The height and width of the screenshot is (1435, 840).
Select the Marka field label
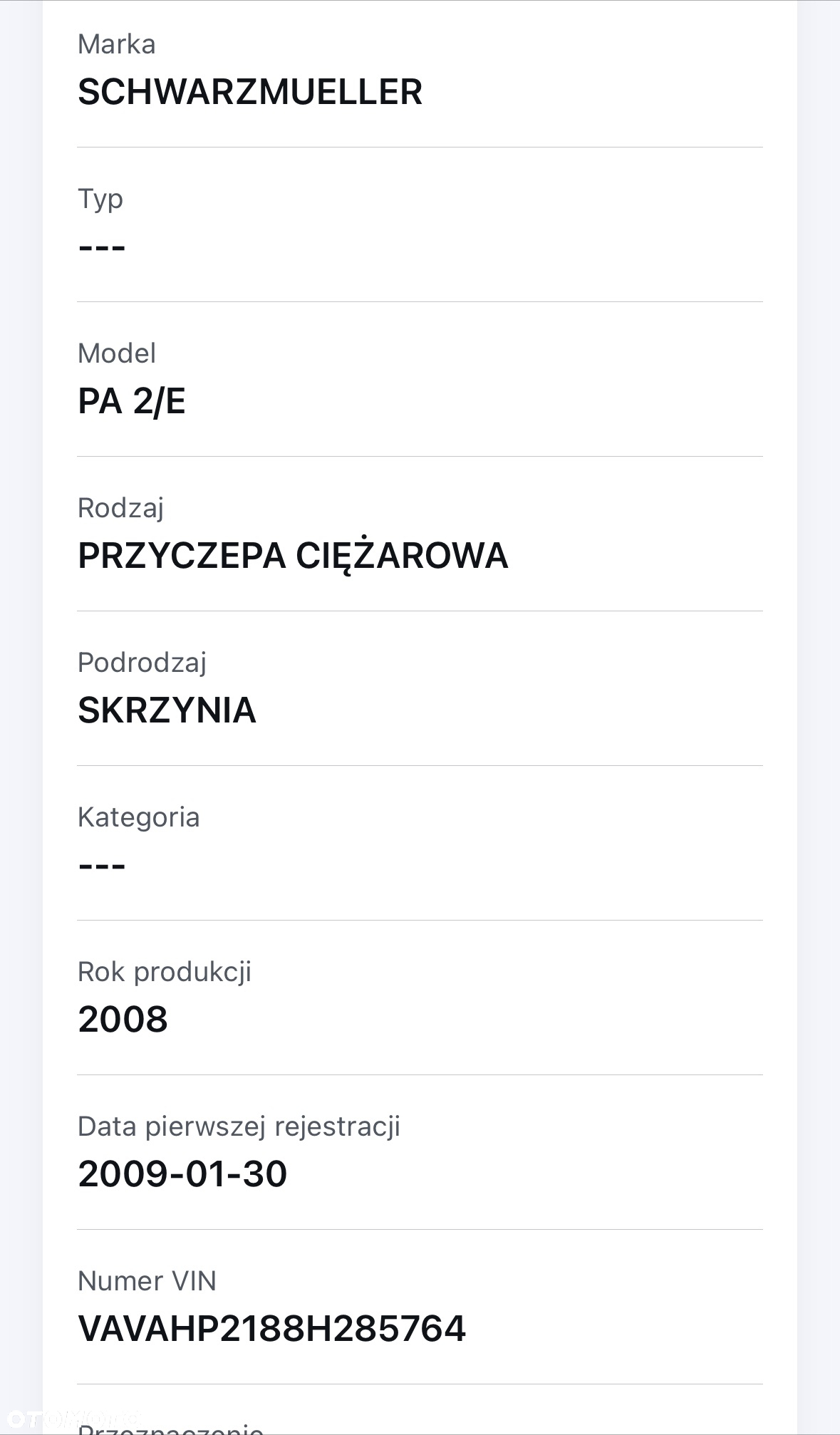point(117,44)
